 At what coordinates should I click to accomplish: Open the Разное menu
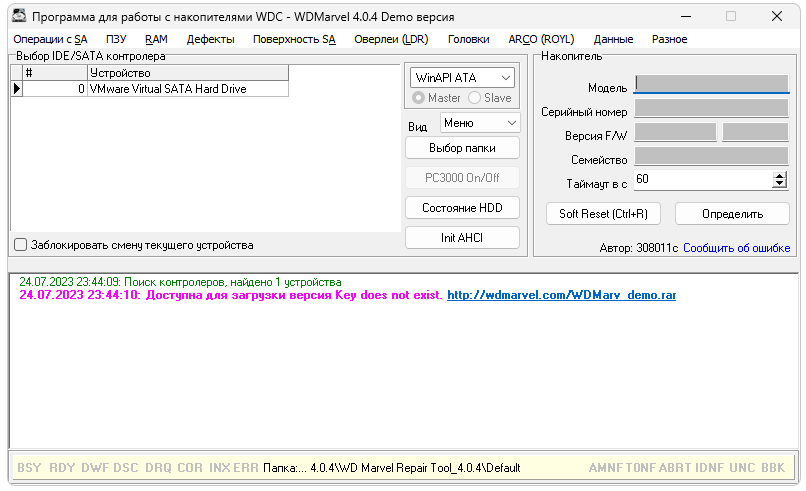[x=669, y=39]
